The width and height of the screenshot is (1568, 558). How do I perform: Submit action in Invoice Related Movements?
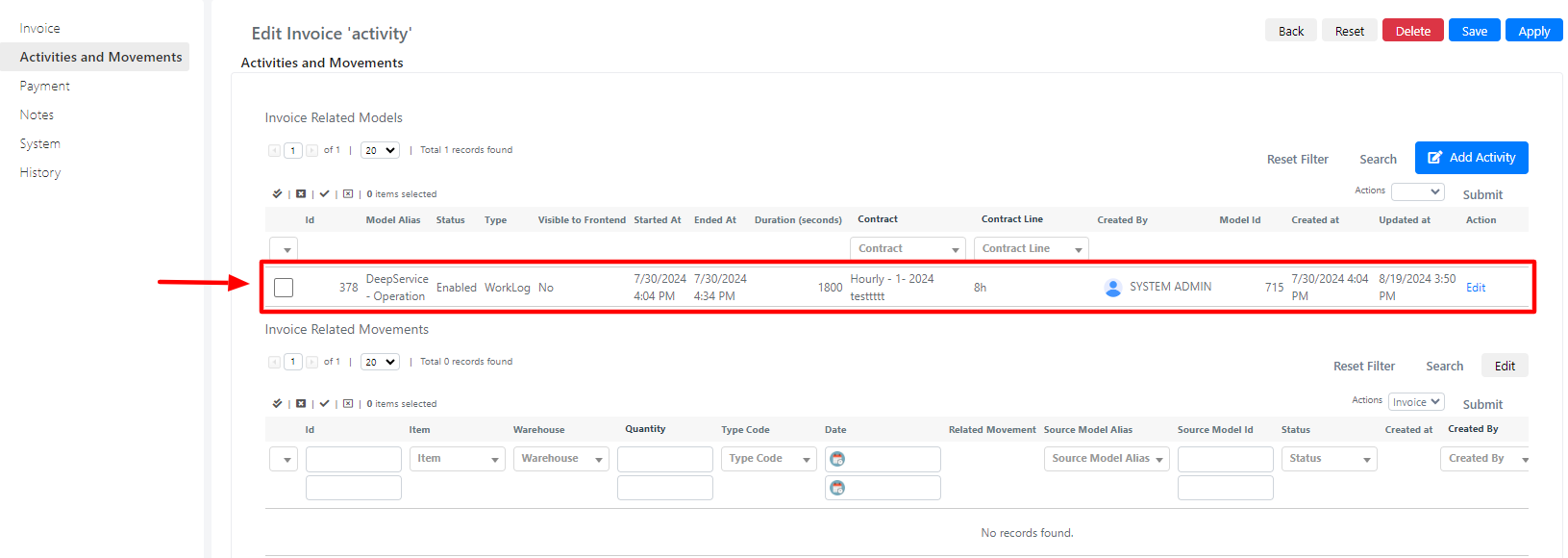tap(1482, 404)
